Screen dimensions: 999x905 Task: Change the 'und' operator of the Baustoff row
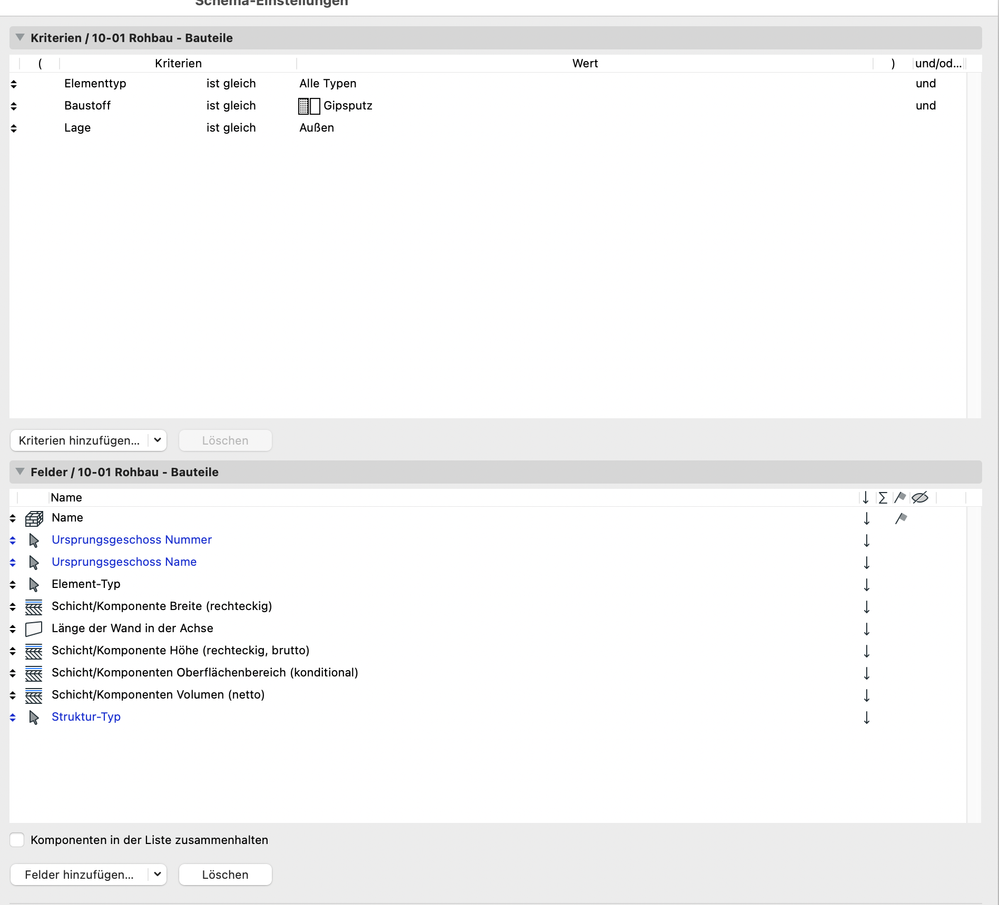(925, 106)
